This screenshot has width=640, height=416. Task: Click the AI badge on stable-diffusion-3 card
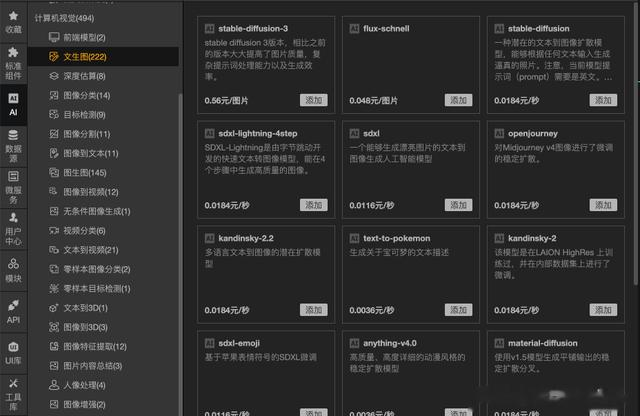click(x=209, y=29)
